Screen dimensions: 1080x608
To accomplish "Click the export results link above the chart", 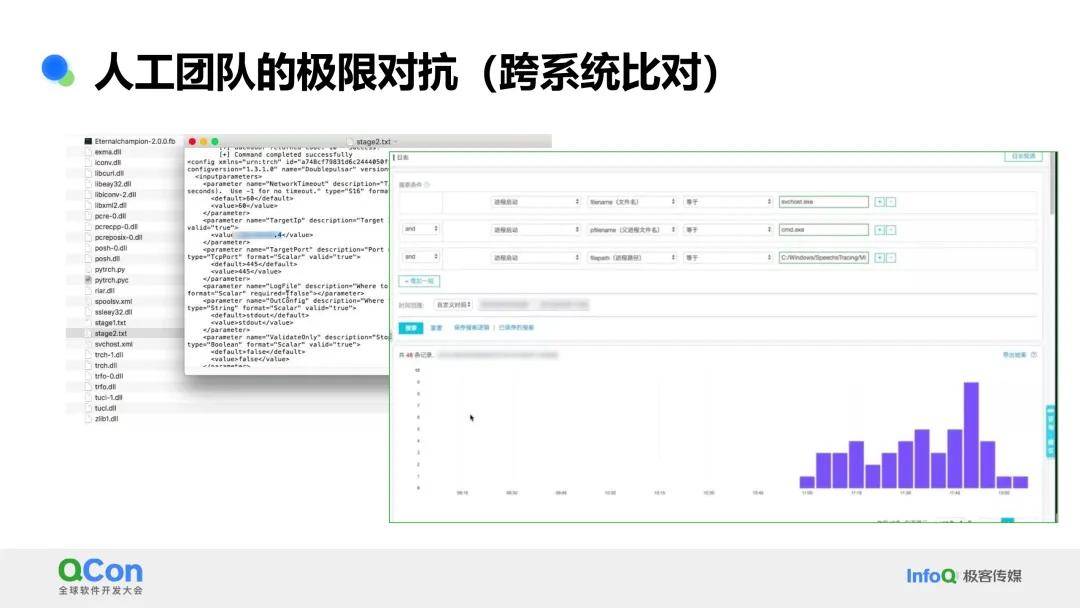I will (1014, 355).
